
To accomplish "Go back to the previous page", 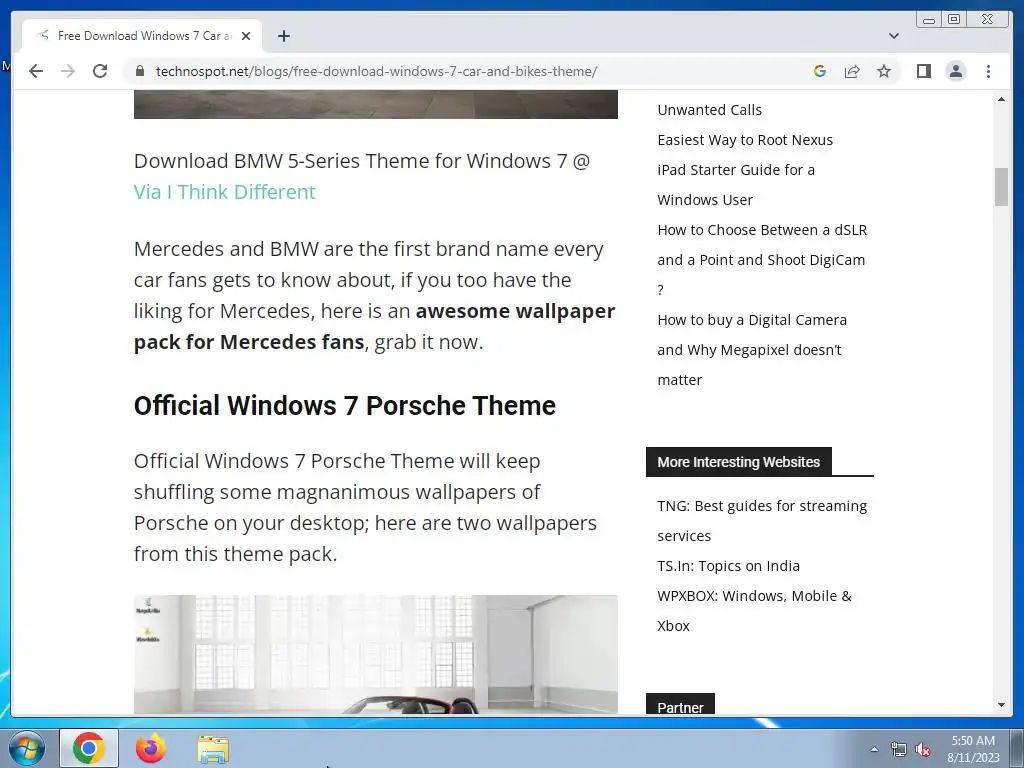I will pos(36,71).
